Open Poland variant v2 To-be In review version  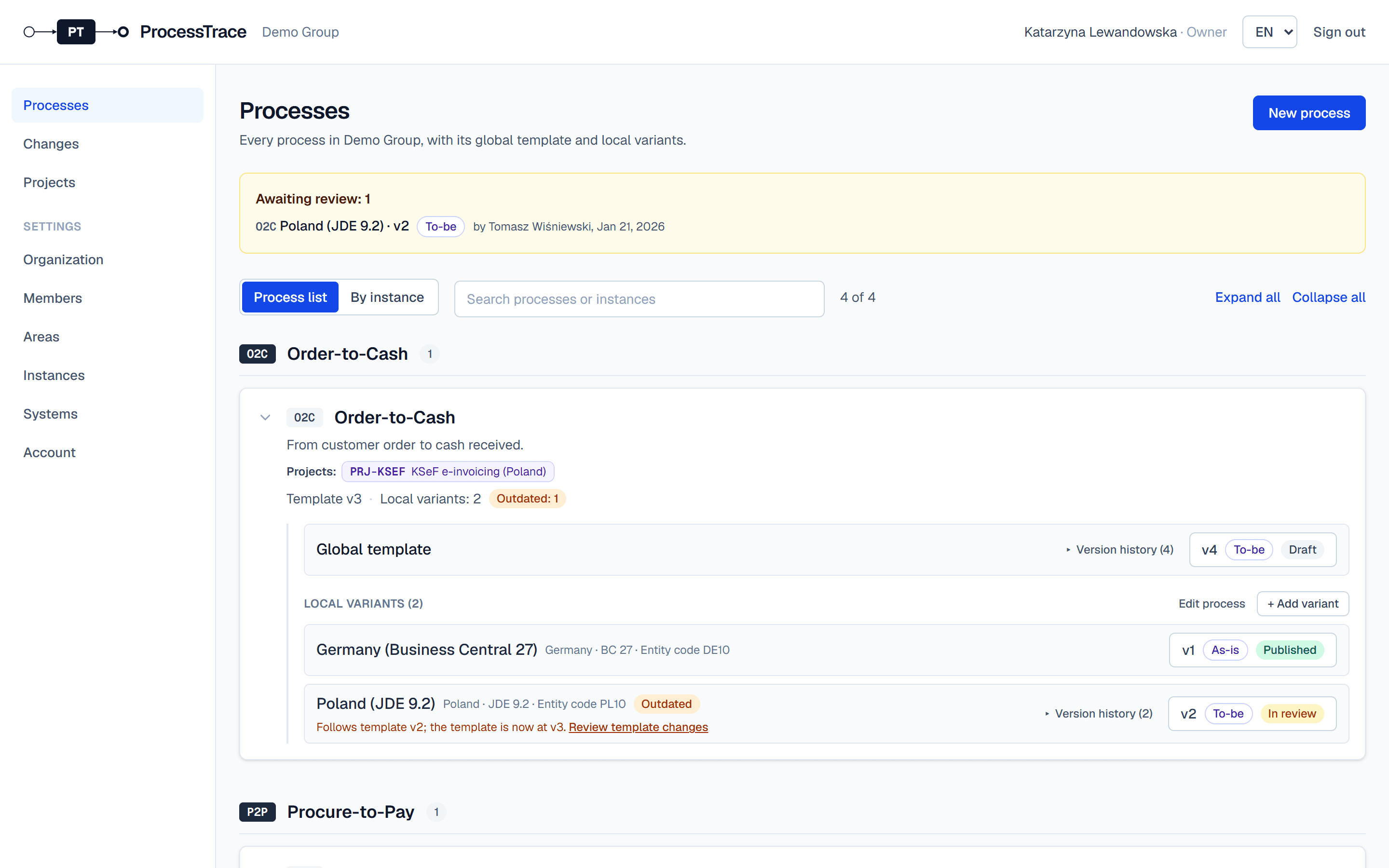point(1252,714)
